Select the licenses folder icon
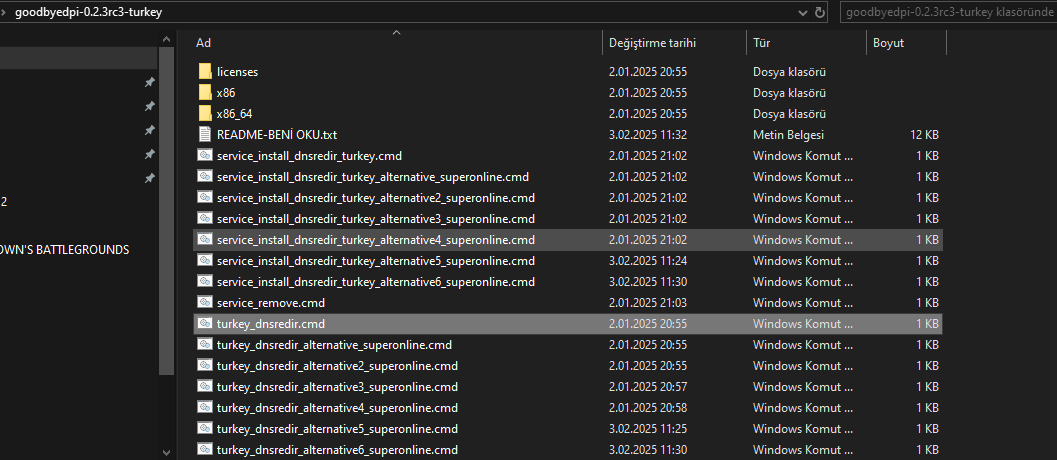The width and height of the screenshot is (1057, 460). click(x=205, y=71)
